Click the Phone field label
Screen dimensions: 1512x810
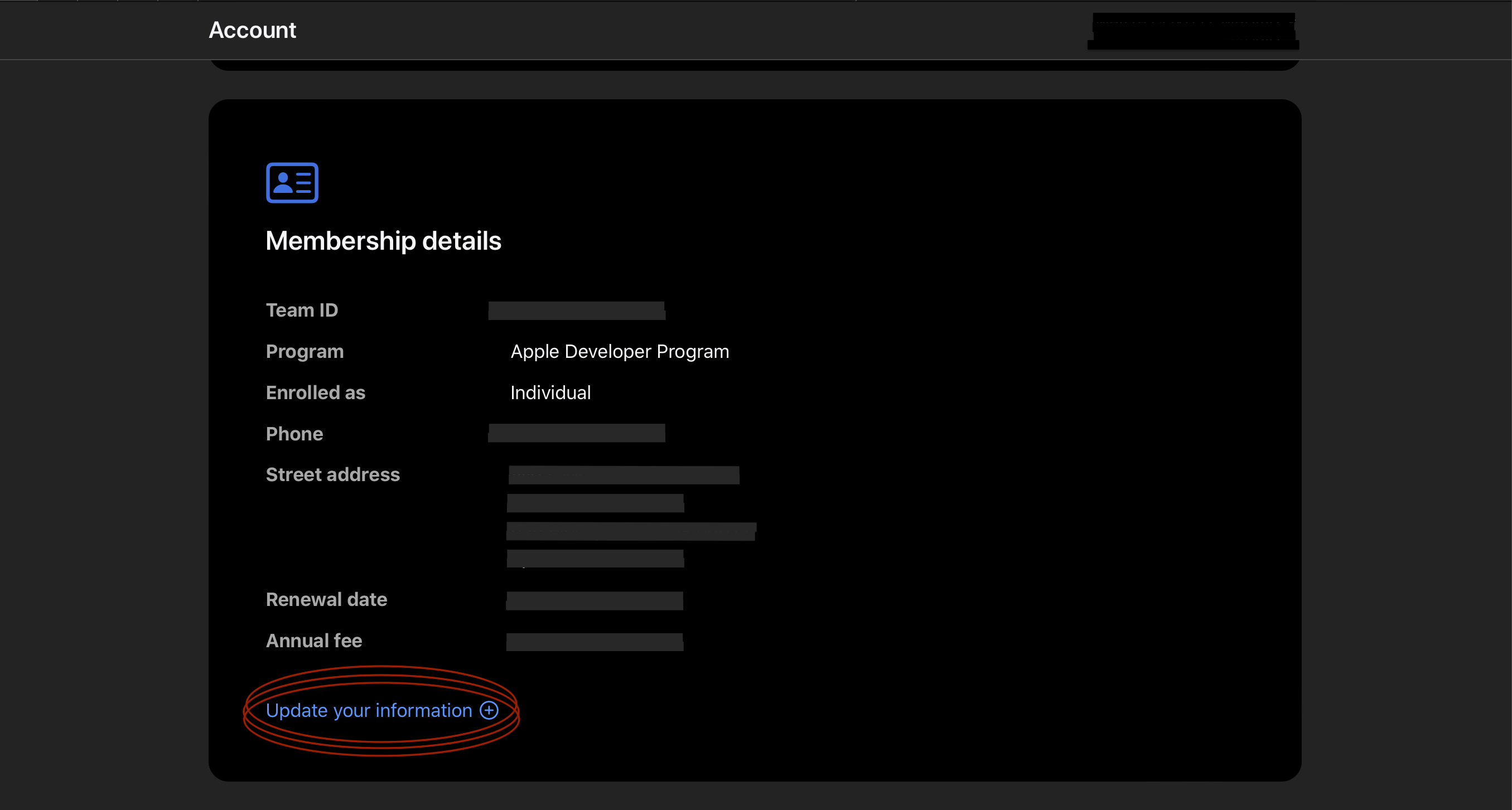294,434
